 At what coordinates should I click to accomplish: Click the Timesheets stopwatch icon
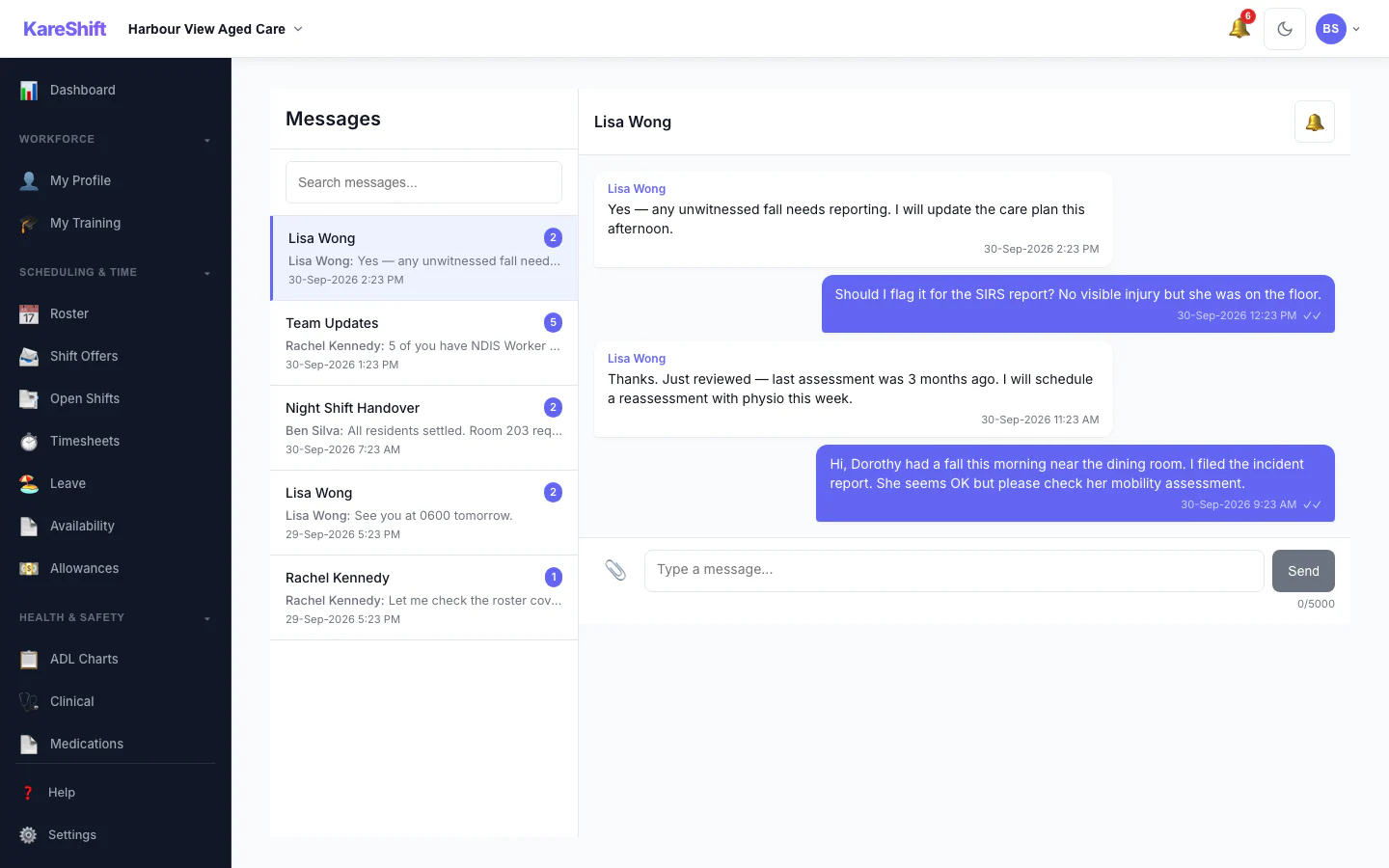tap(29, 442)
